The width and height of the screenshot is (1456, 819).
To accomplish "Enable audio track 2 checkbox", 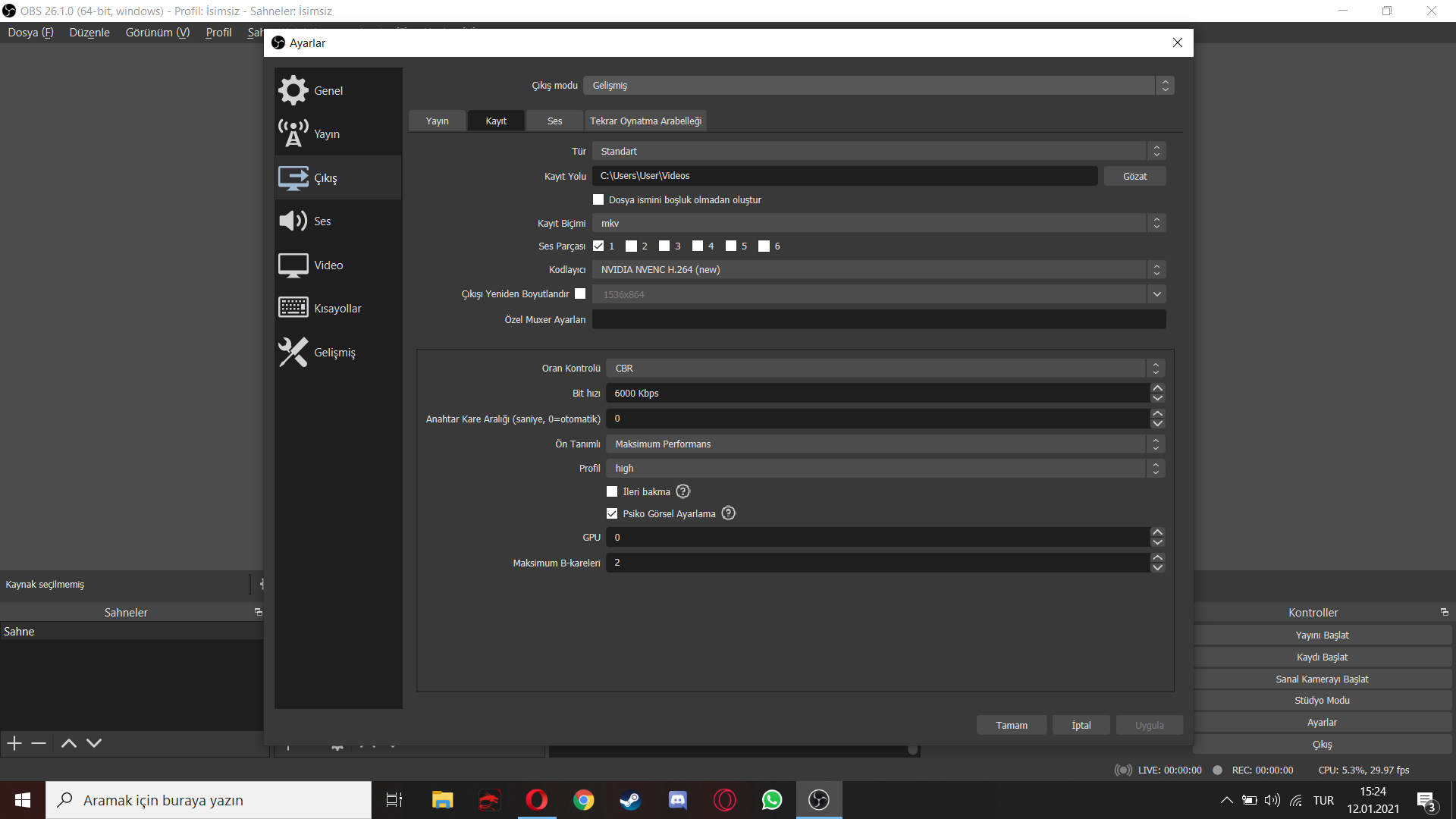I will point(631,246).
